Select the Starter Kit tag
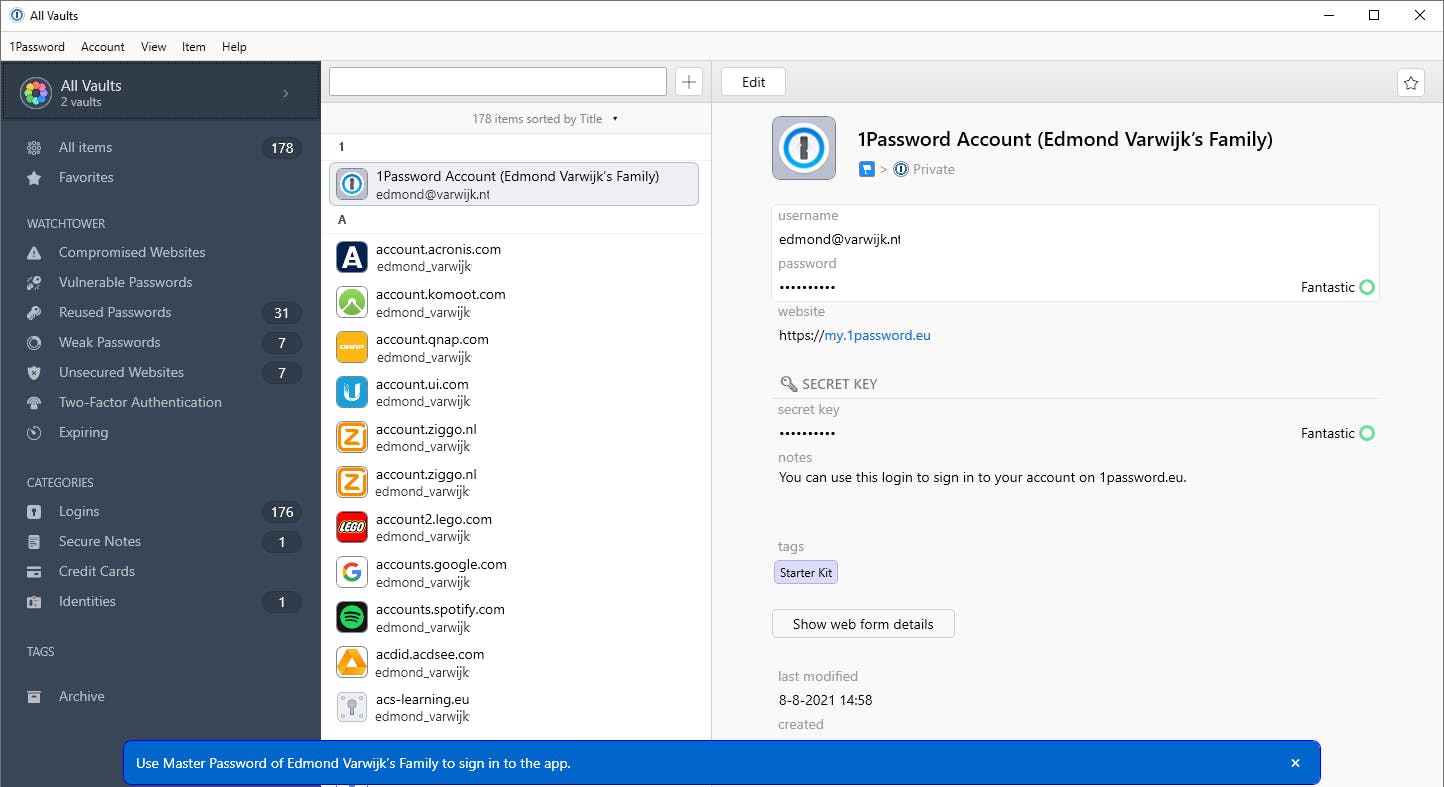The height and width of the screenshot is (787, 1444). pos(805,573)
